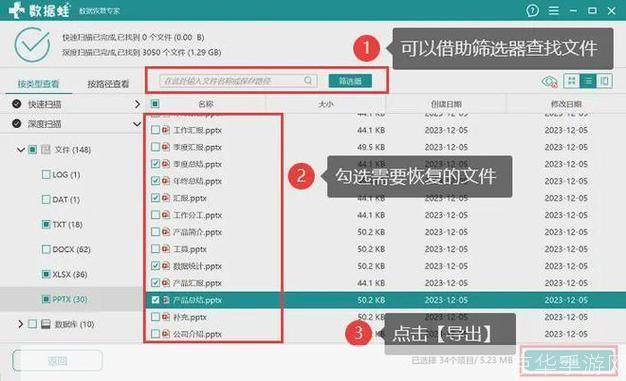Click the check badge beside 深度扫描
626x381 pixels.
(16, 123)
